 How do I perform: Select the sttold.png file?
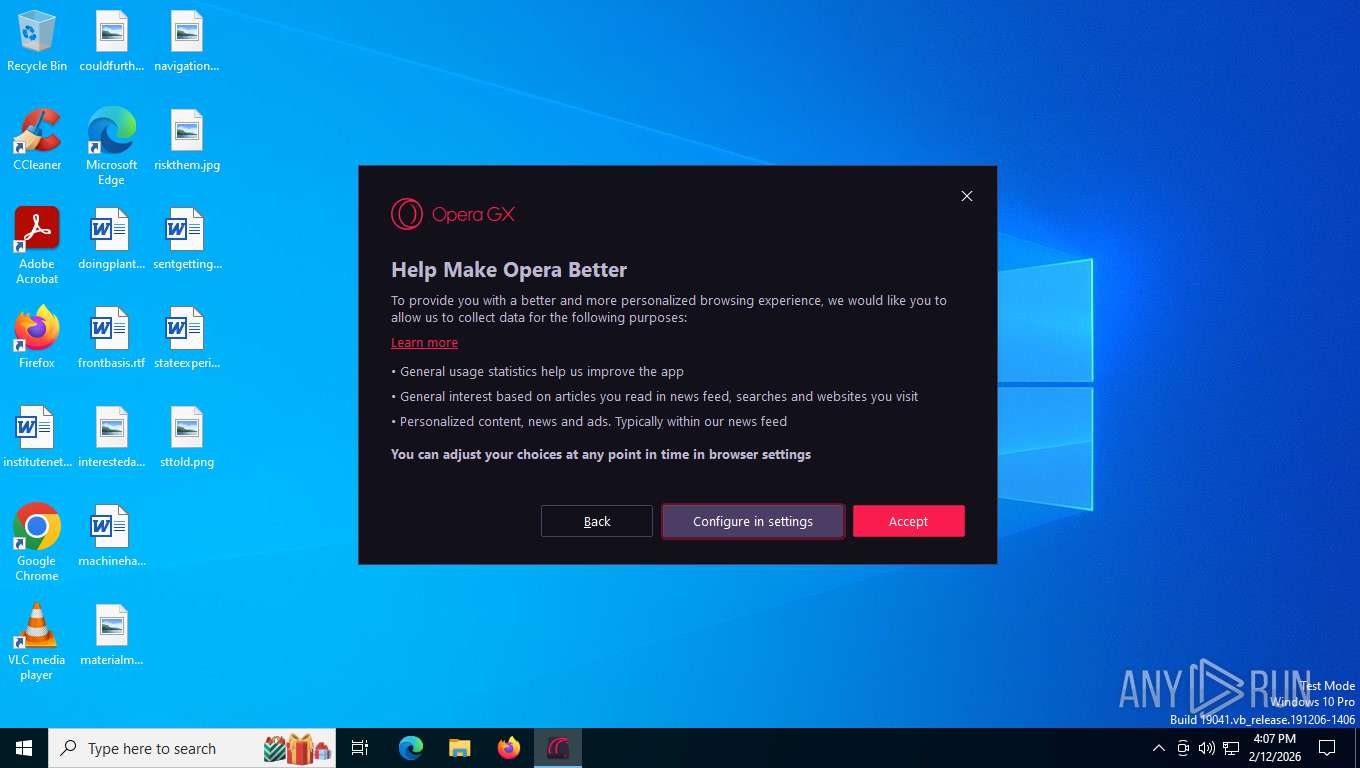point(187,437)
